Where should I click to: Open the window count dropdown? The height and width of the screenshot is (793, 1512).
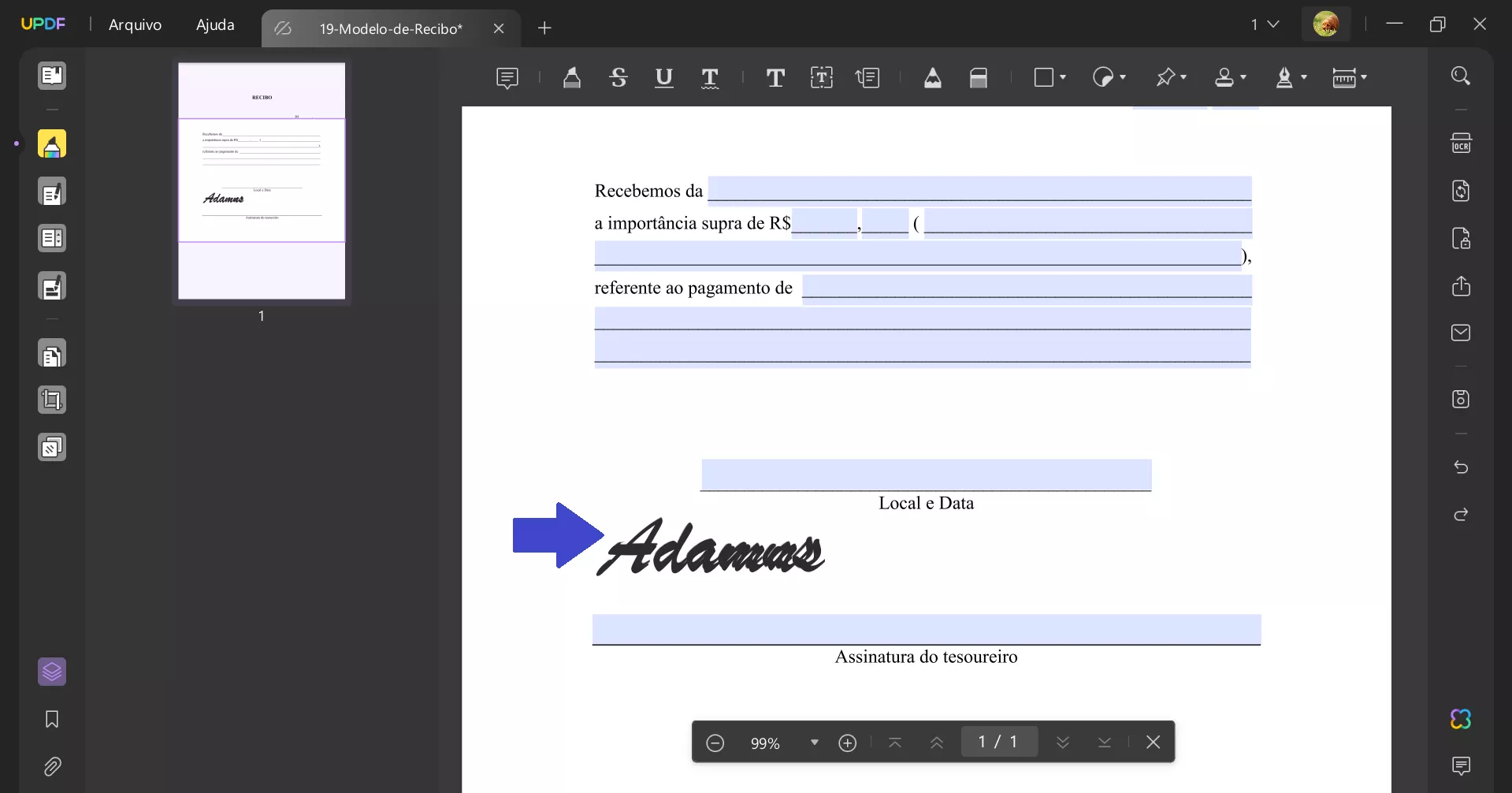(x=1265, y=24)
